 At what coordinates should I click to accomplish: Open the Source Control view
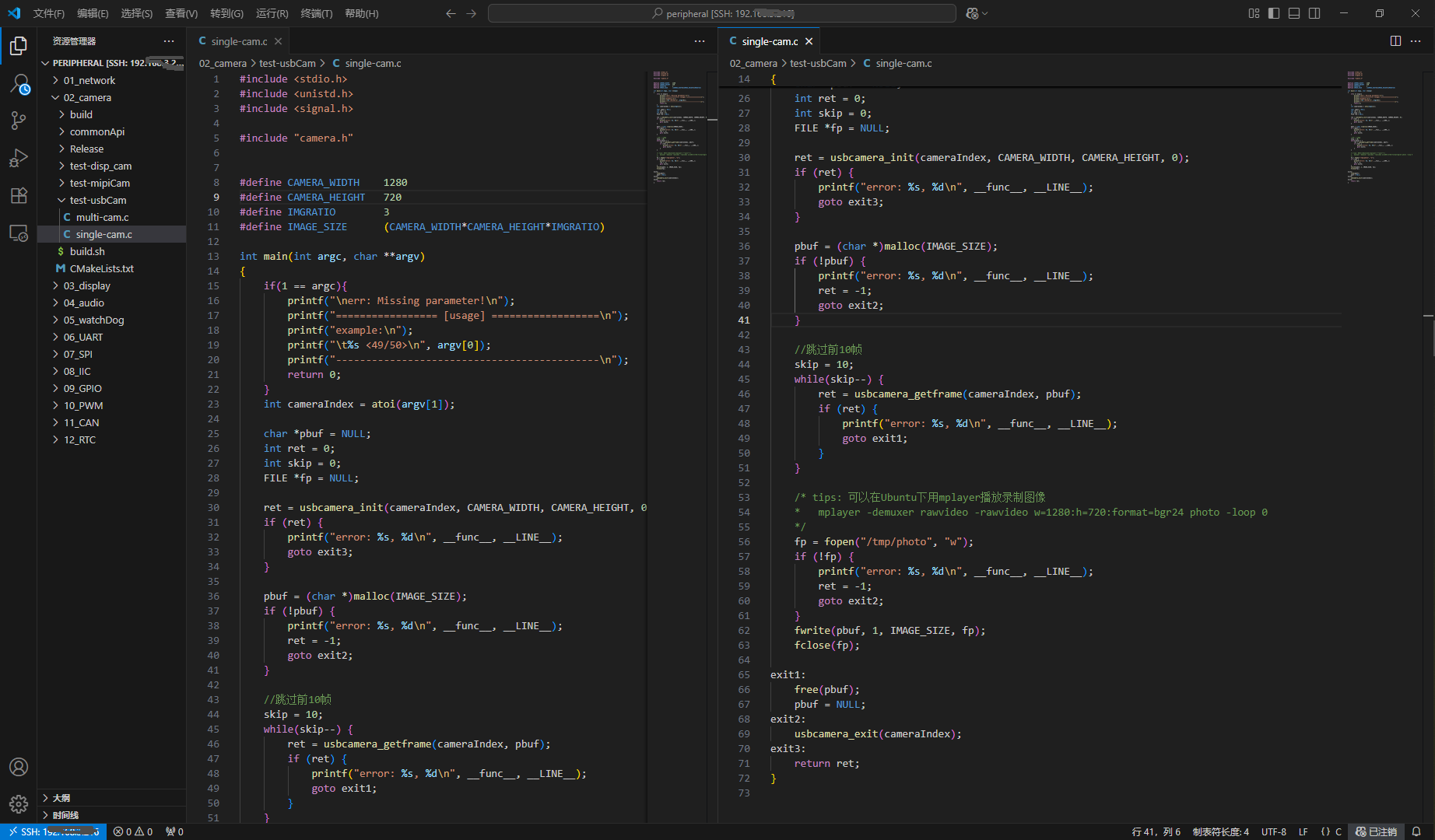19,121
